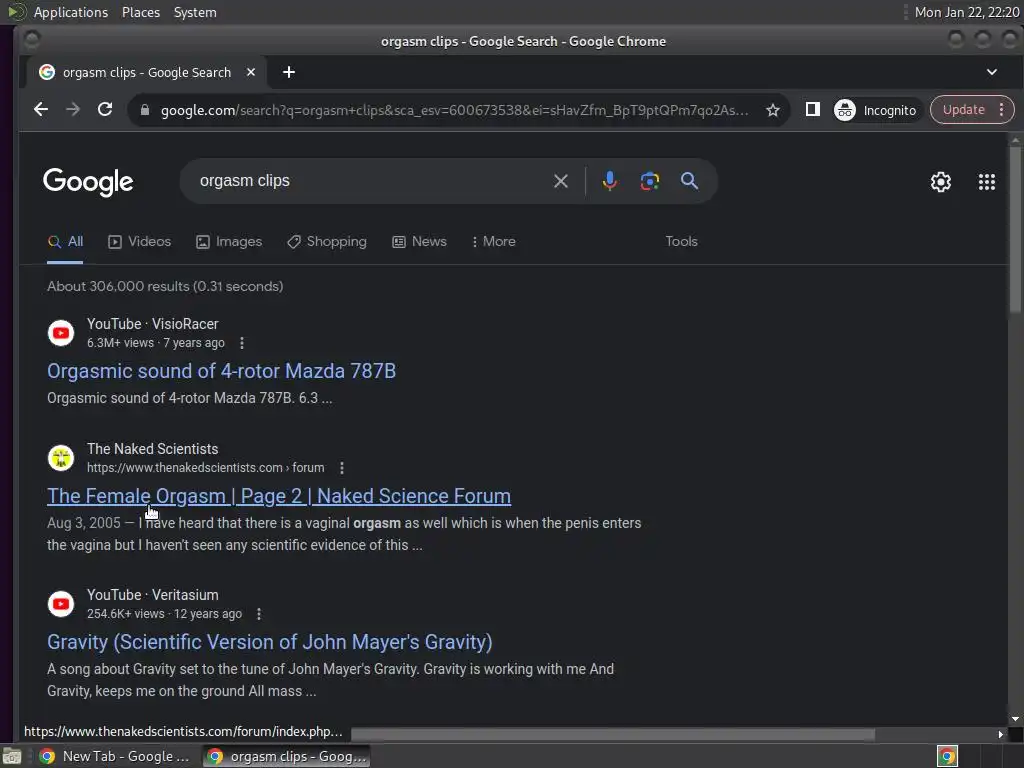Click the YouTube favicon for VisioRacer result
This screenshot has width=1024, height=768.
pos(61,333)
